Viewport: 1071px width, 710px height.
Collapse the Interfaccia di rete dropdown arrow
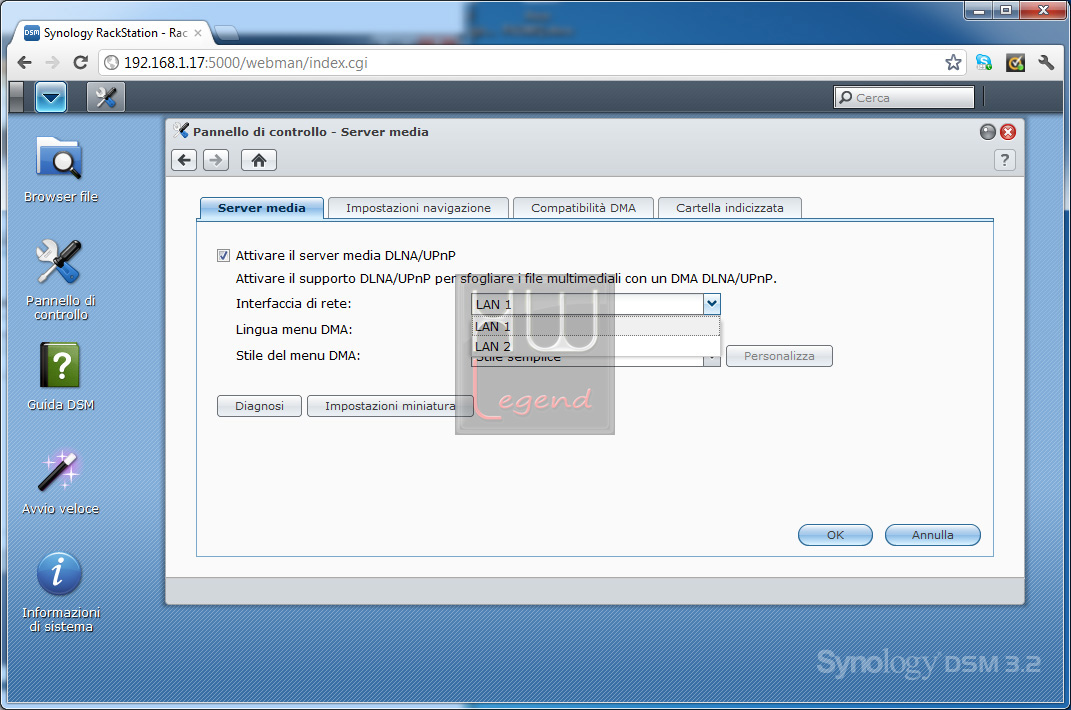click(x=712, y=303)
